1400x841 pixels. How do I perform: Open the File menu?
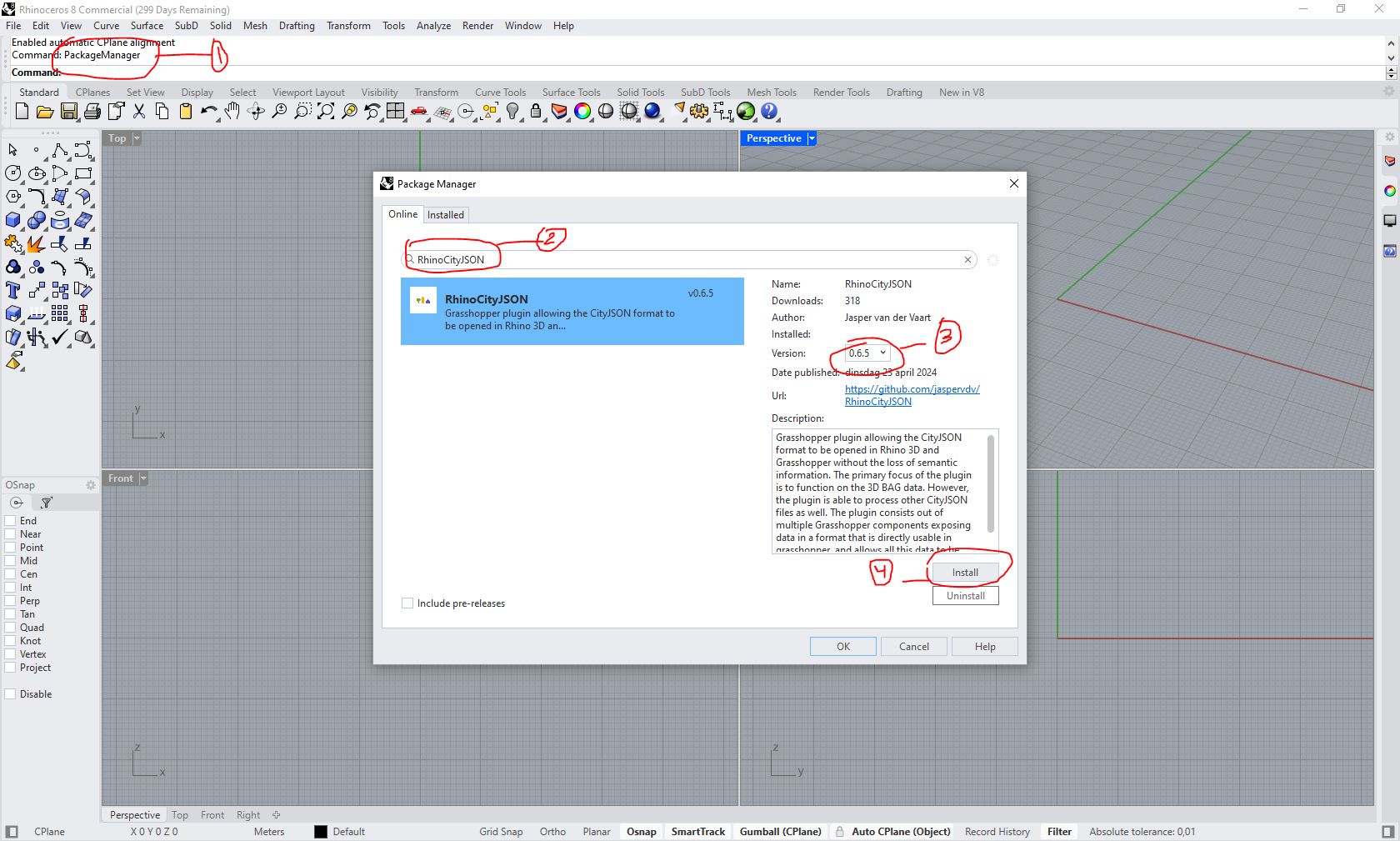pos(13,25)
